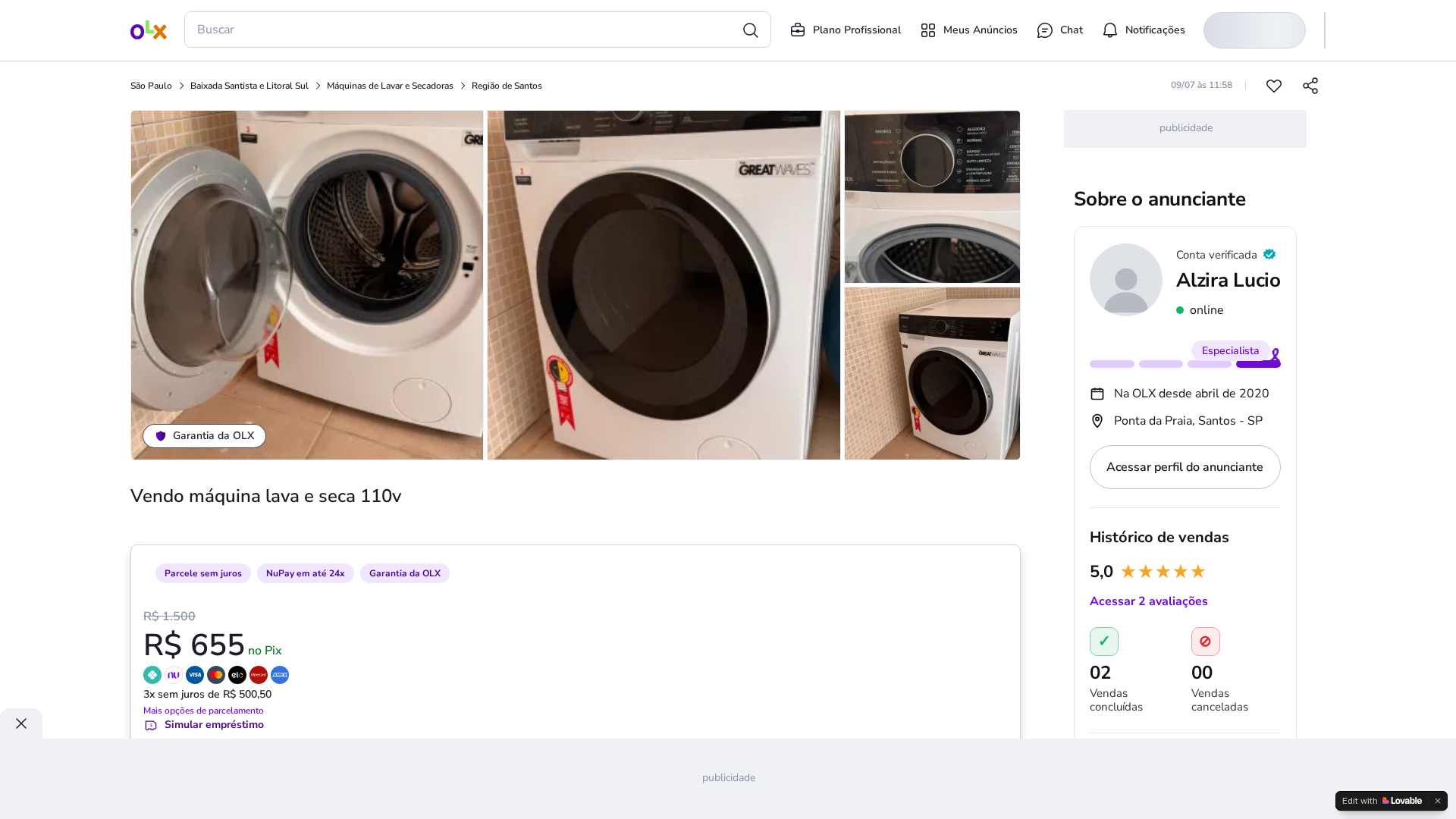
Task: Open Meus Anúncios
Action: tap(968, 30)
